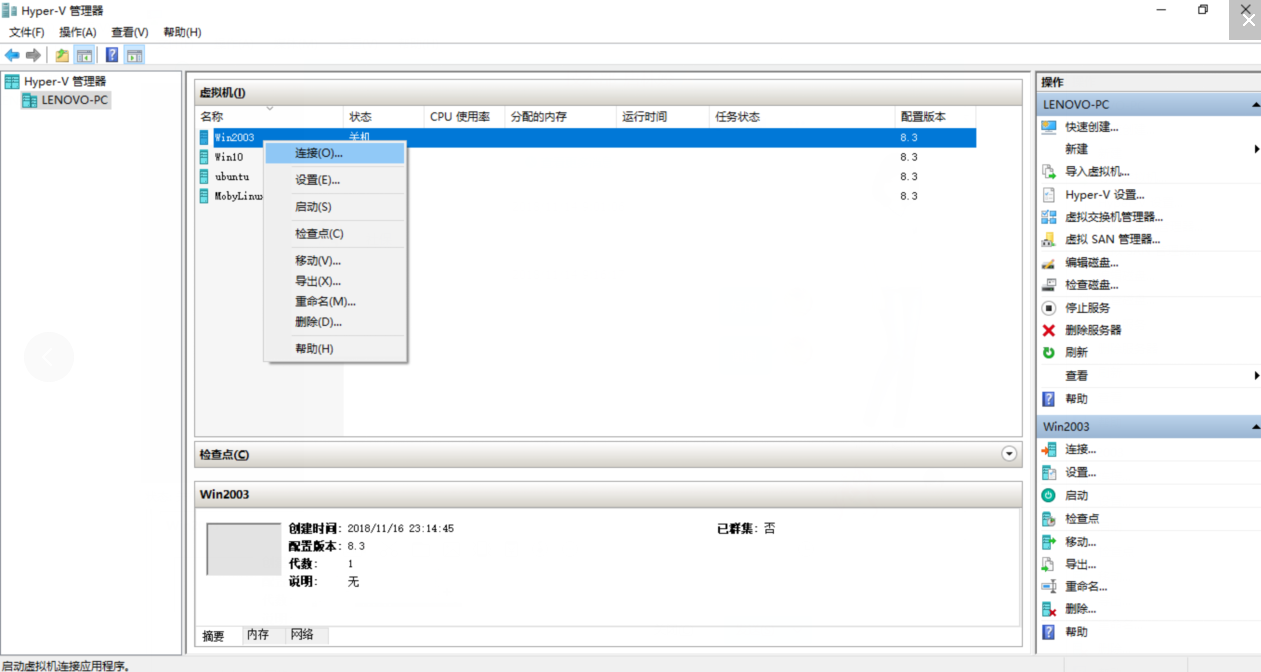Switch to the 摘要 tab
The width and height of the screenshot is (1261, 672).
pos(214,635)
